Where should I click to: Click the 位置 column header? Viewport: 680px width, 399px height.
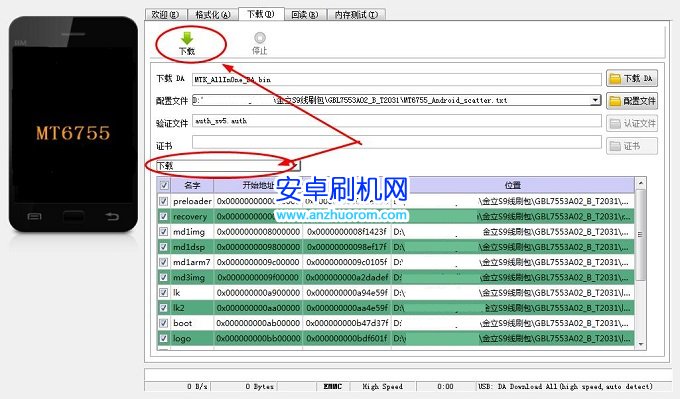coord(513,185)
